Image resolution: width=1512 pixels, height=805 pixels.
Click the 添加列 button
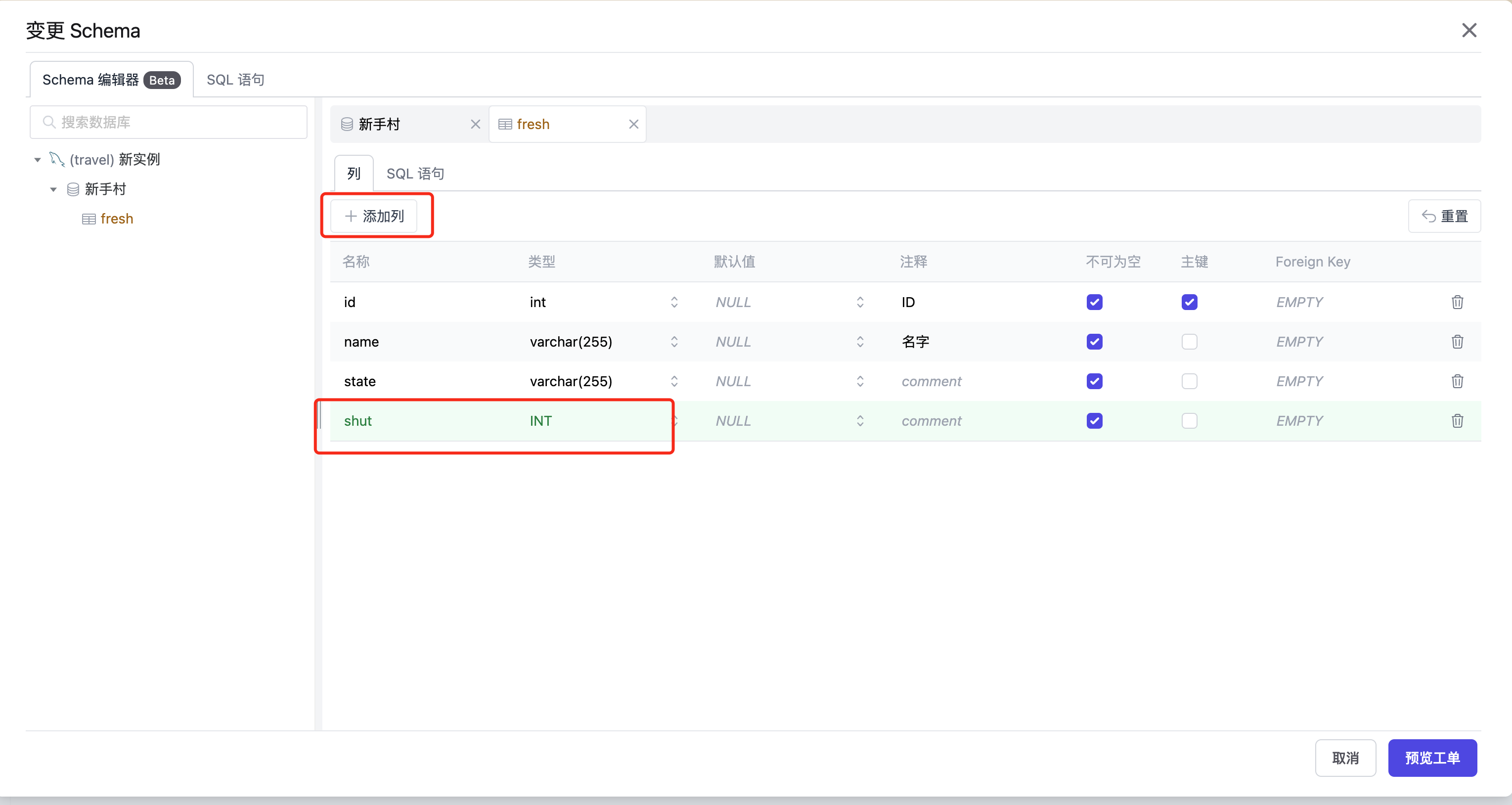click(374, 216)
